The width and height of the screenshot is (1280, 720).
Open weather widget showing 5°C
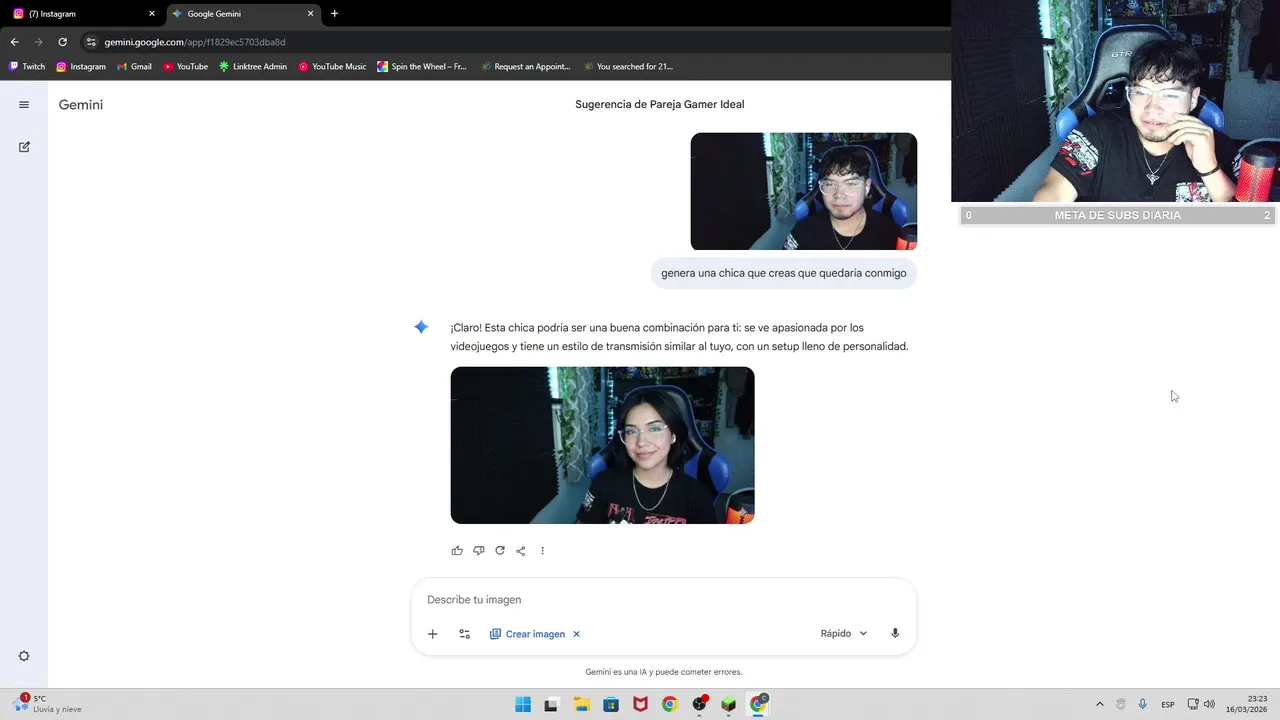47,704
